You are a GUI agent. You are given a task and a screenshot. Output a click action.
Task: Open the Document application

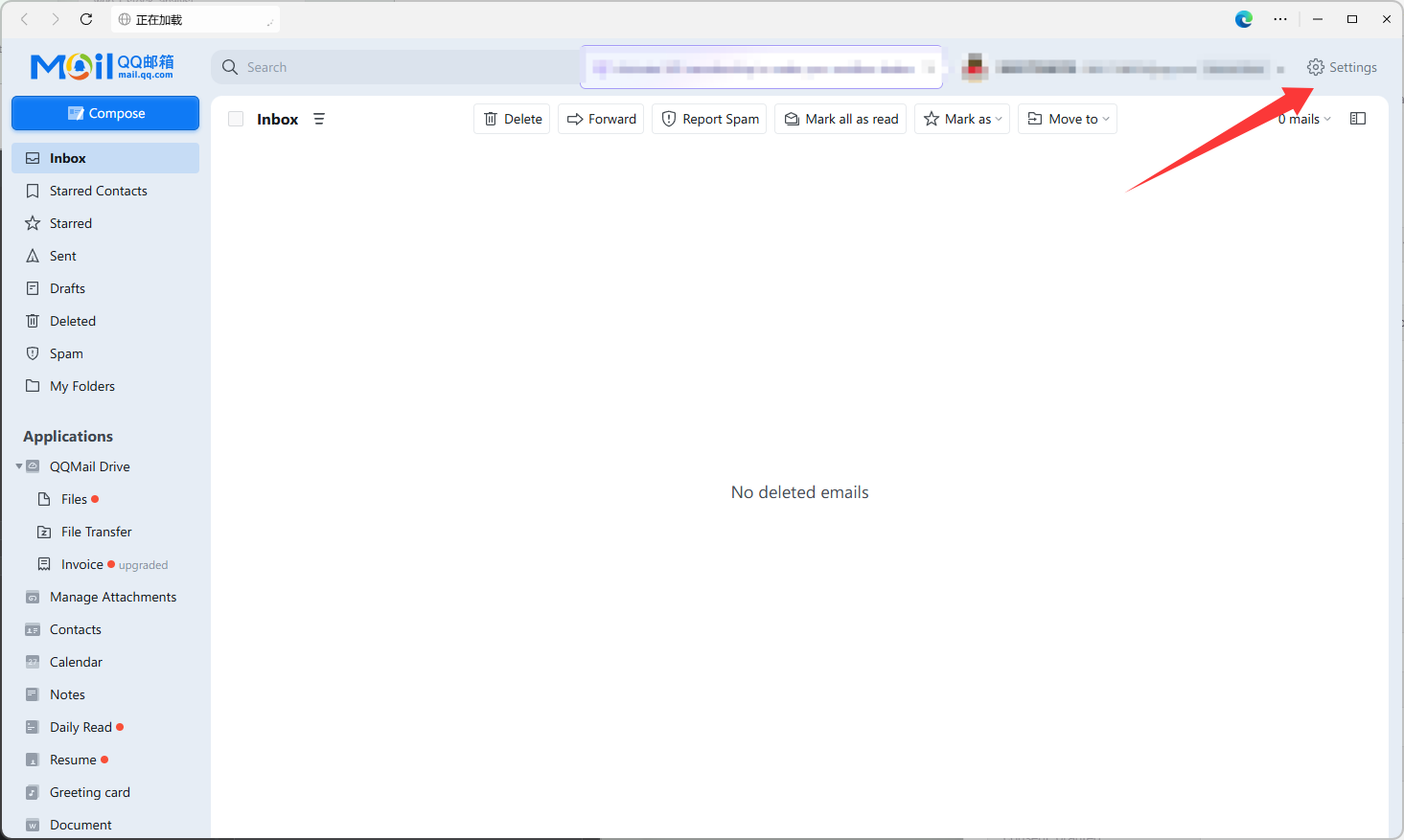pyautogui.click(x=105, y=825)
